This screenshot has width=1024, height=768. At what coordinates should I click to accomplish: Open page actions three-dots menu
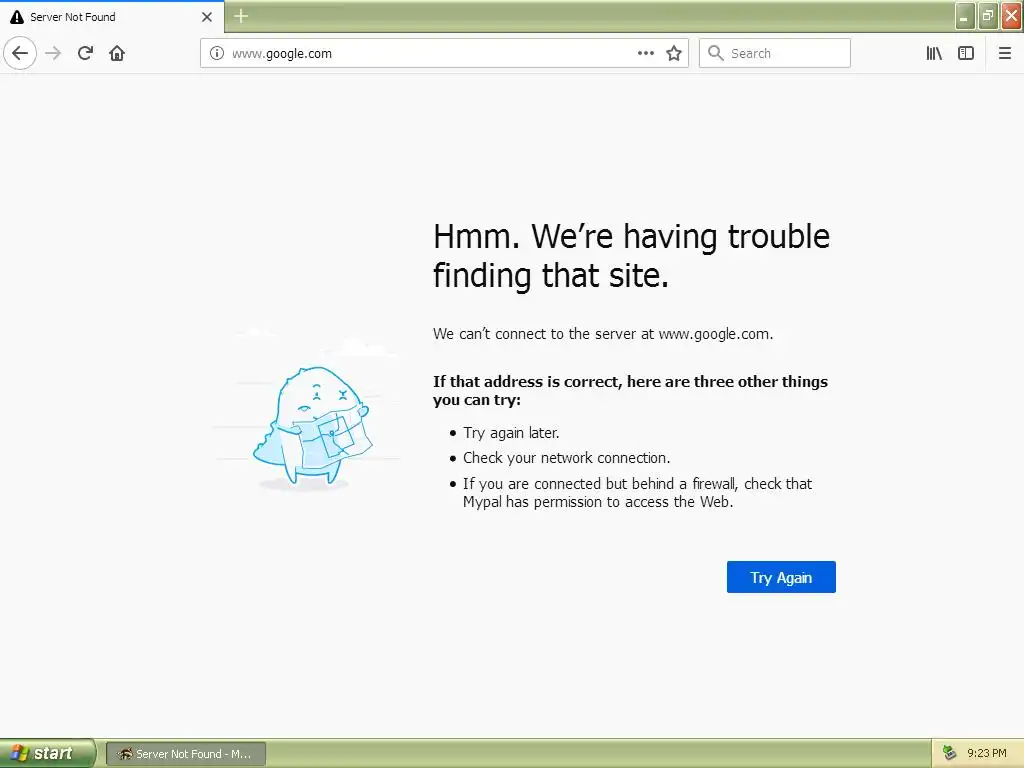645,53
